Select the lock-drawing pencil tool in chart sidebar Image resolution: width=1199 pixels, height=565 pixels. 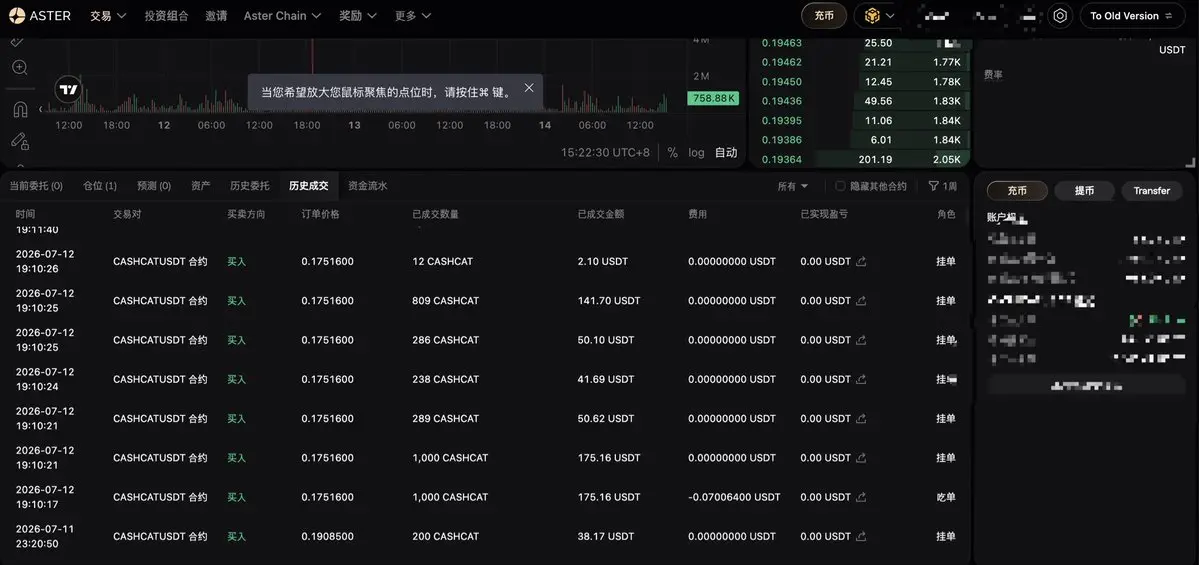point(21,141)
